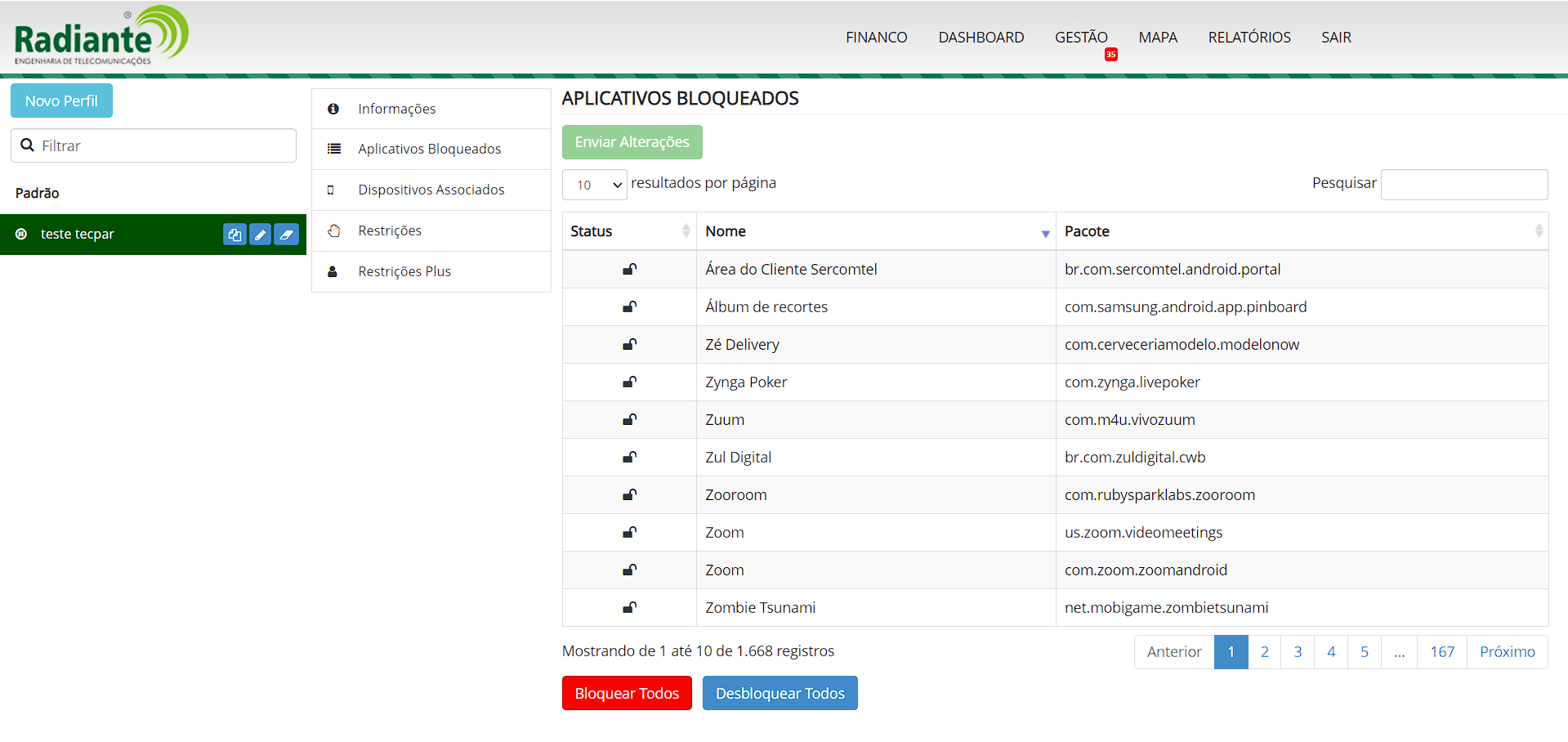Screen dimensions: 1568x742
Task: Click the copy icon on teste tecpar
Action: pos(235,235)
